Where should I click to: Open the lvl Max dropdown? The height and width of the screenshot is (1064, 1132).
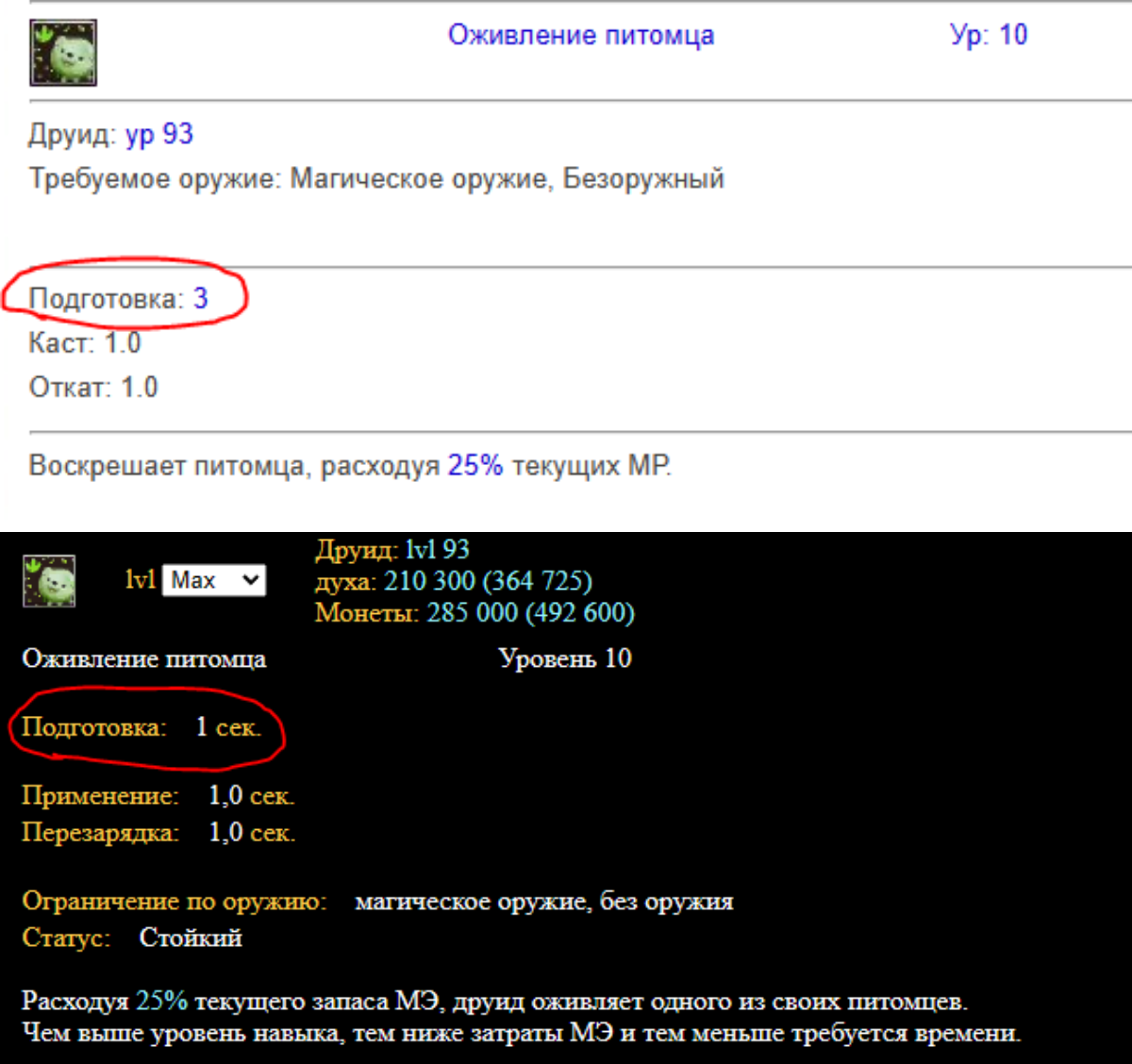pyautogui.click(x=214, y=580)
